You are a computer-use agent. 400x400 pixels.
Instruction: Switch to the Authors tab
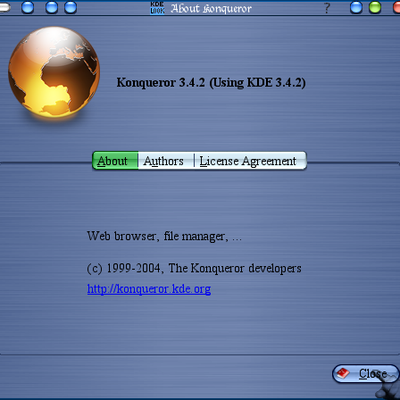166,161
